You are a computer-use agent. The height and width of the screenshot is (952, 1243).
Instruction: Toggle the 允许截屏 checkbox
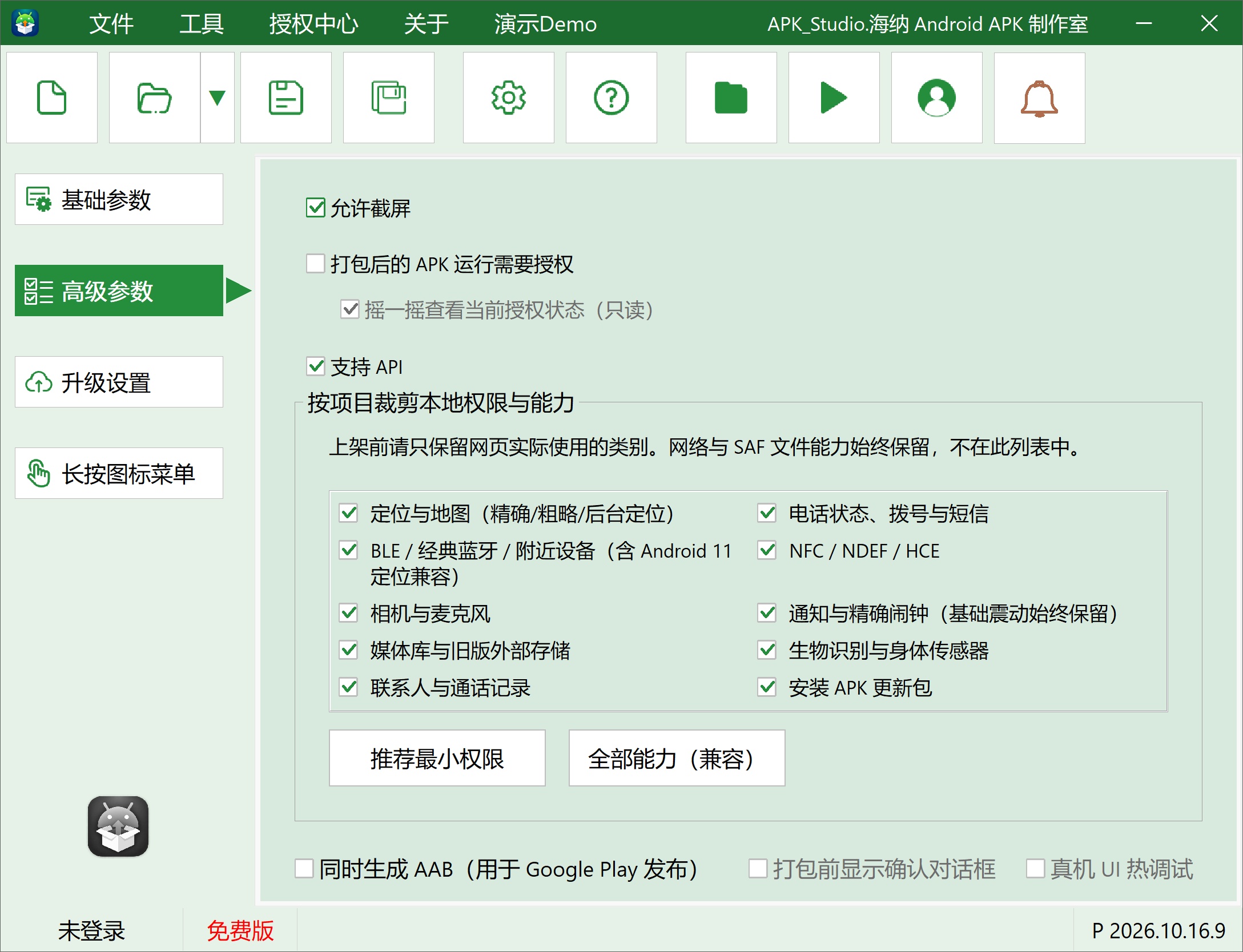(x=316, y=208)
